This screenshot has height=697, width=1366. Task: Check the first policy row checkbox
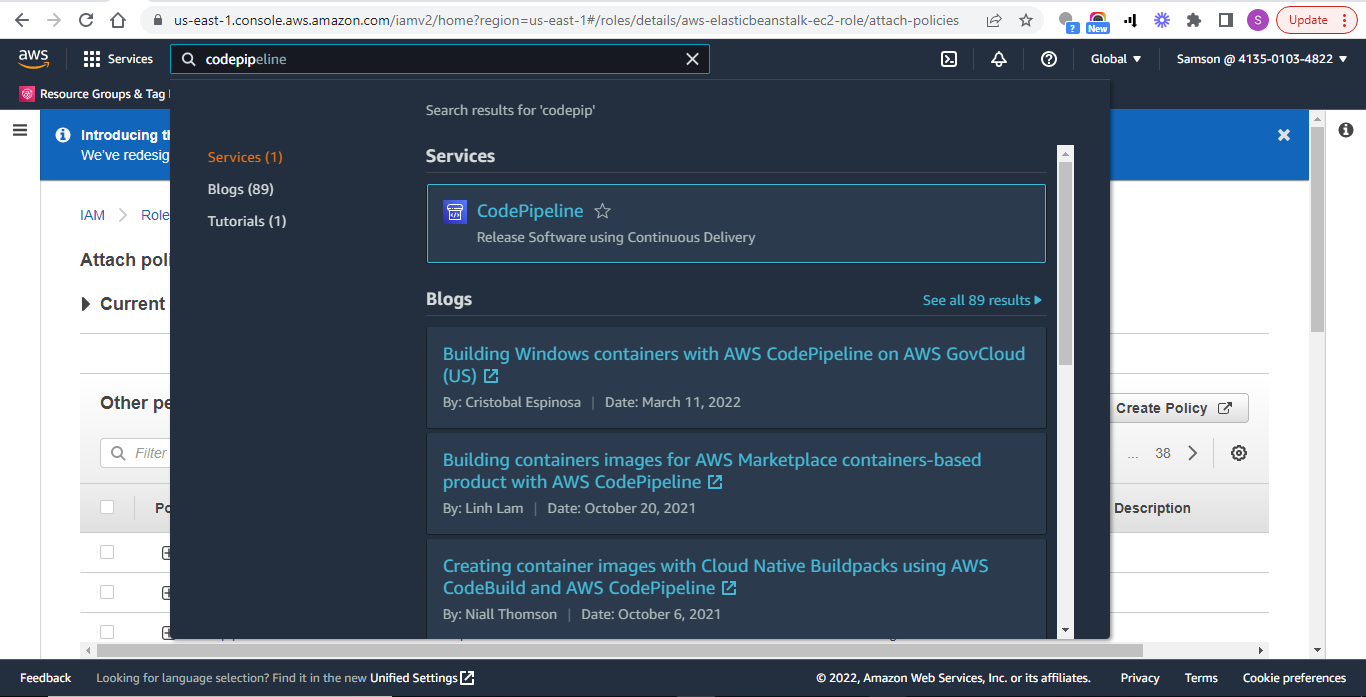[x=106, y=552]
